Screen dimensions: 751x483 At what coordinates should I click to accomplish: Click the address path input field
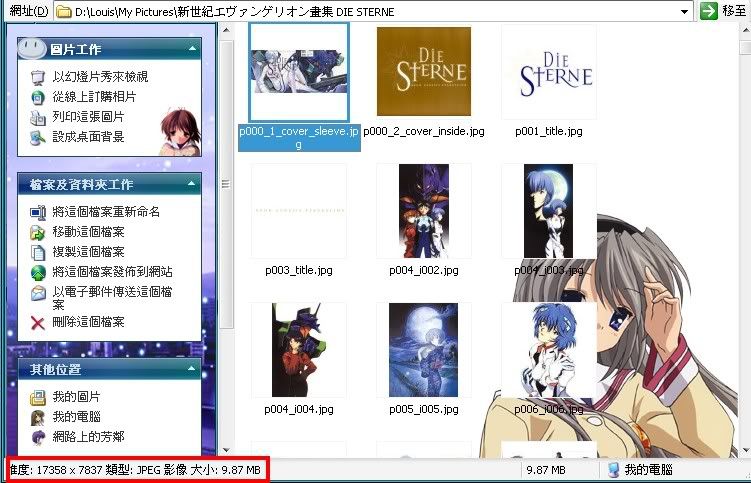[x=374, y=12]
